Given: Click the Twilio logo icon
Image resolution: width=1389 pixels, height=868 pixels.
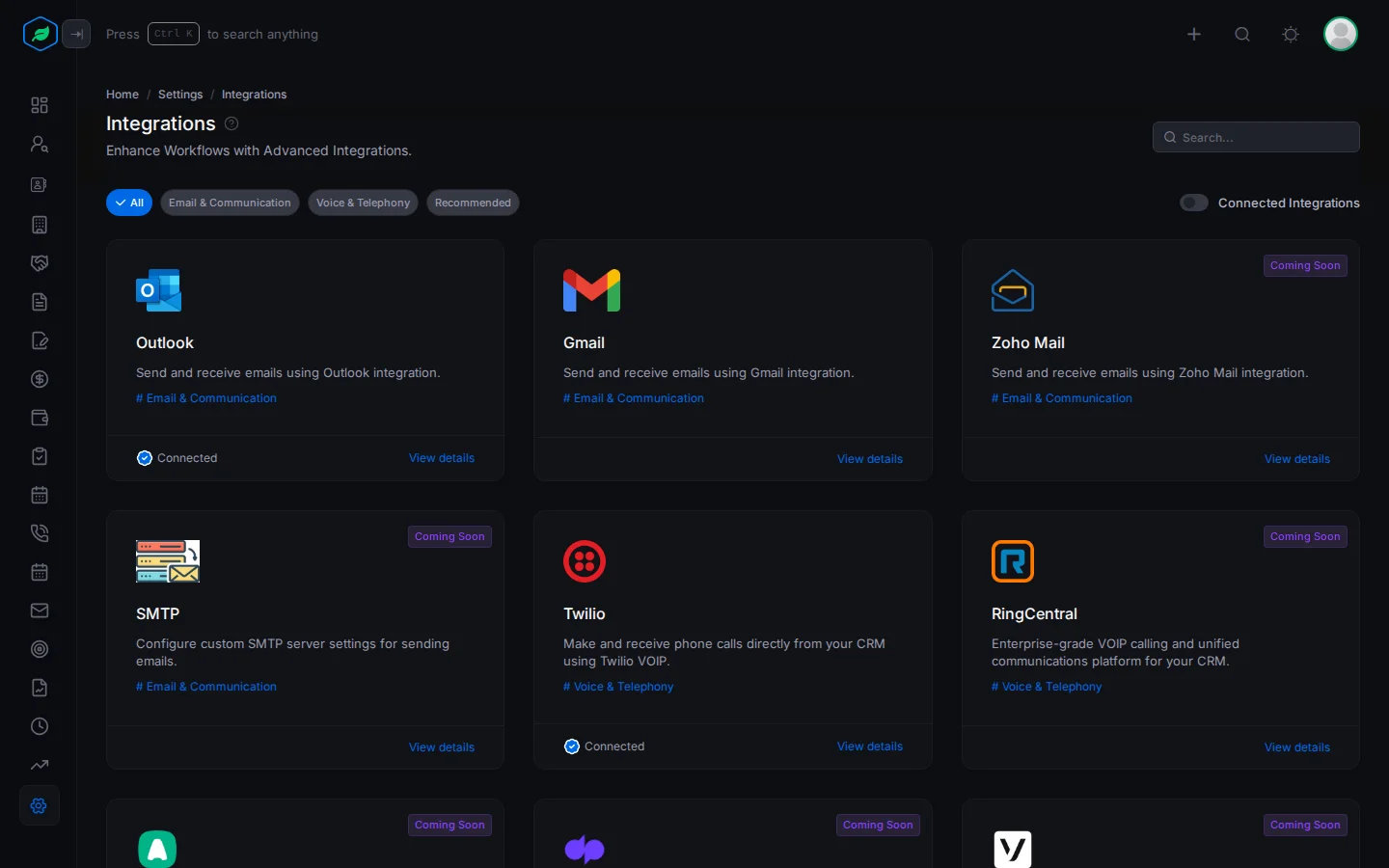Looking at the screenshot, I should [x=585, y=561].
